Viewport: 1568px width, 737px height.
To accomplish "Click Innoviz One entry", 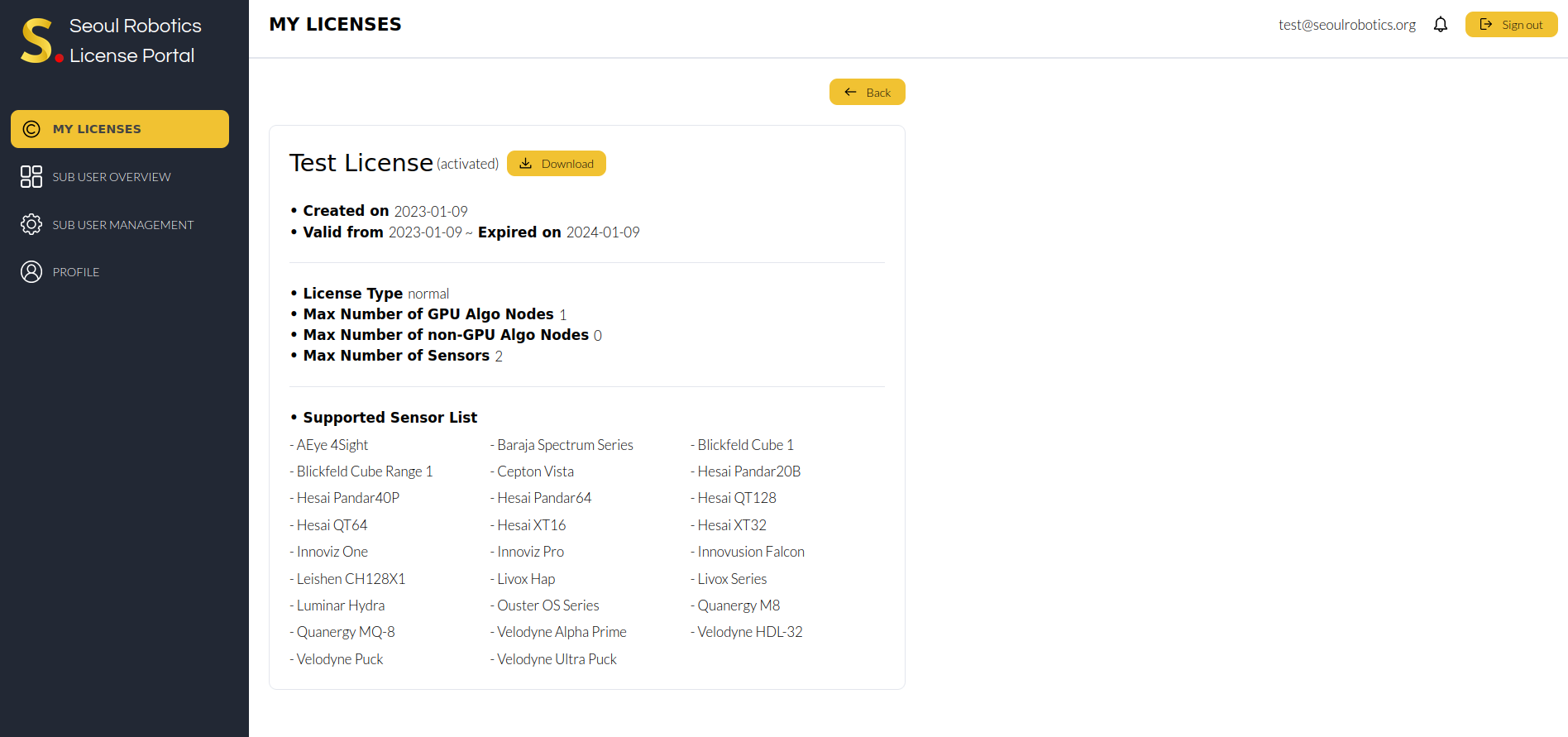I will point(329,552).
